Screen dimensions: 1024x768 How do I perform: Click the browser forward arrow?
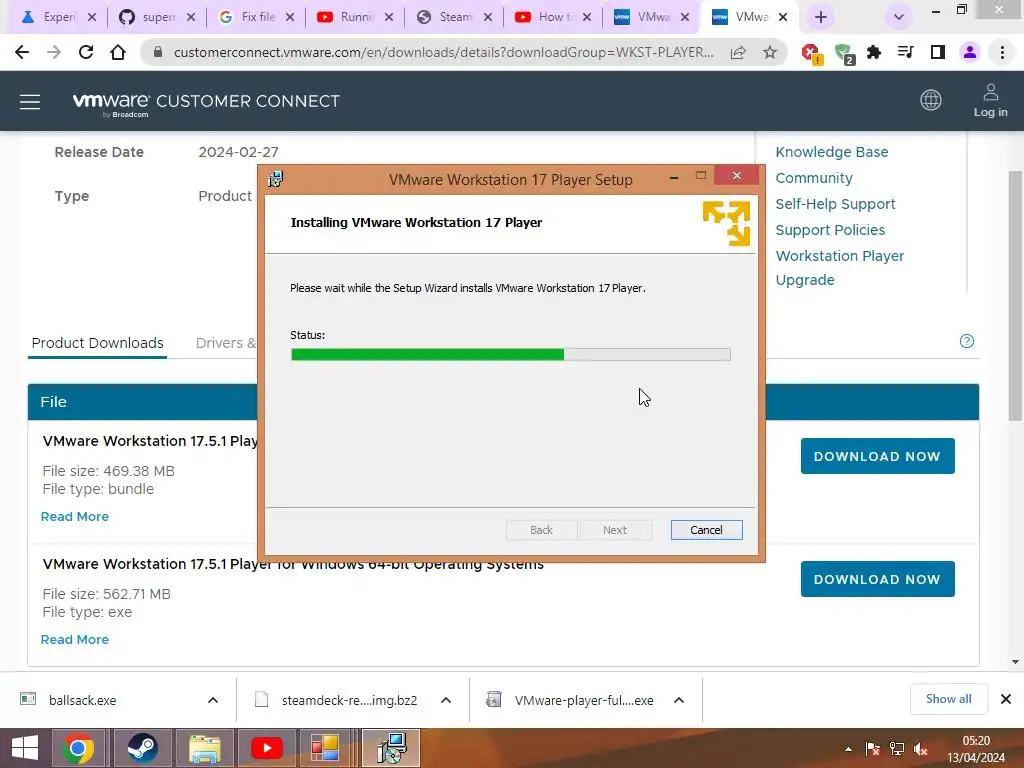coord(54,52)
